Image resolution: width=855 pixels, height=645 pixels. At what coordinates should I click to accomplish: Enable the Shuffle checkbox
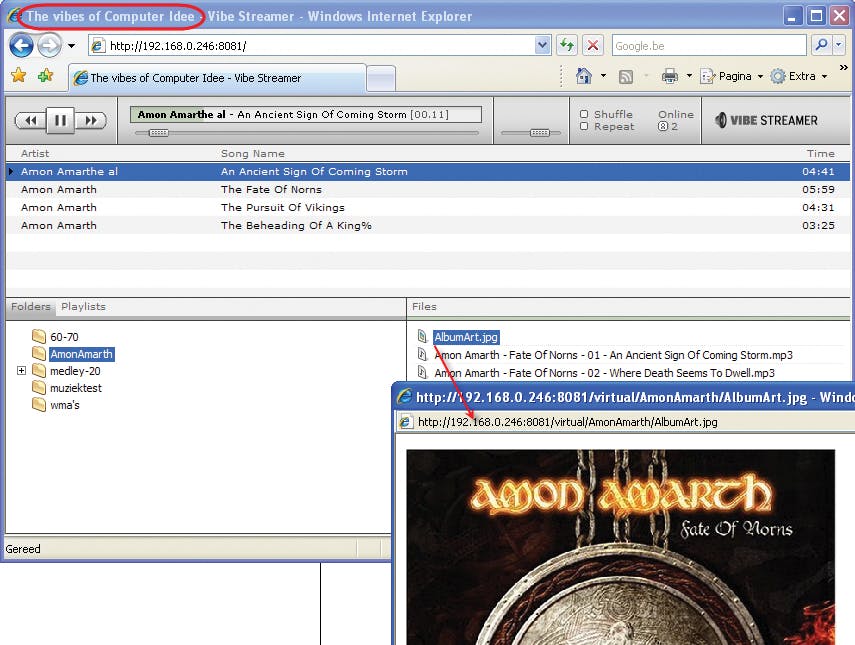pos(584,114)
